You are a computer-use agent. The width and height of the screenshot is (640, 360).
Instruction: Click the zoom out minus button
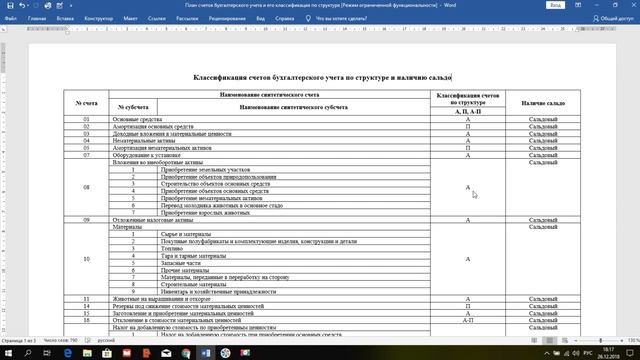click(576, 340)
